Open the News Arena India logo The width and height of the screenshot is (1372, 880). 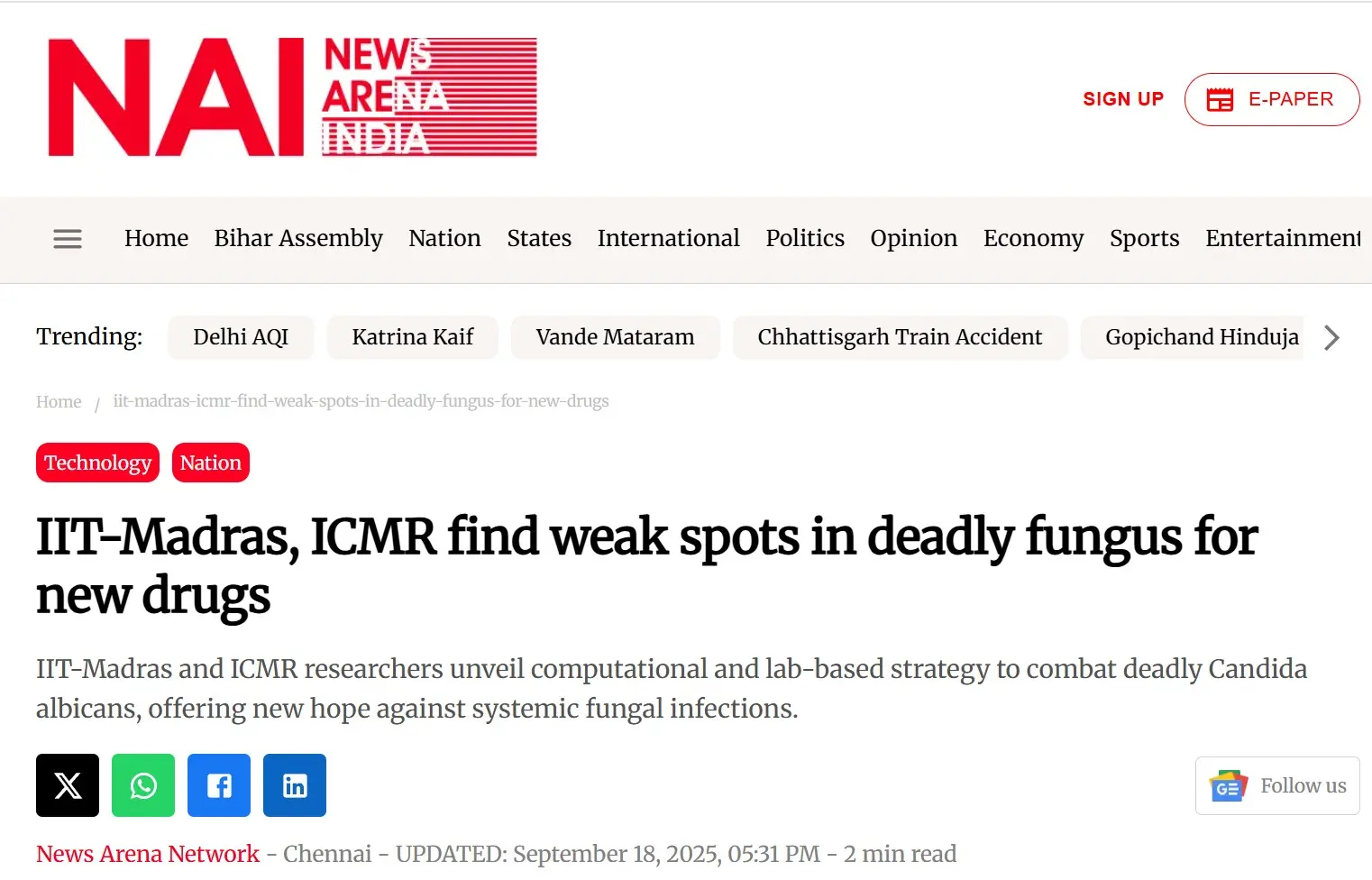(290, 96)
